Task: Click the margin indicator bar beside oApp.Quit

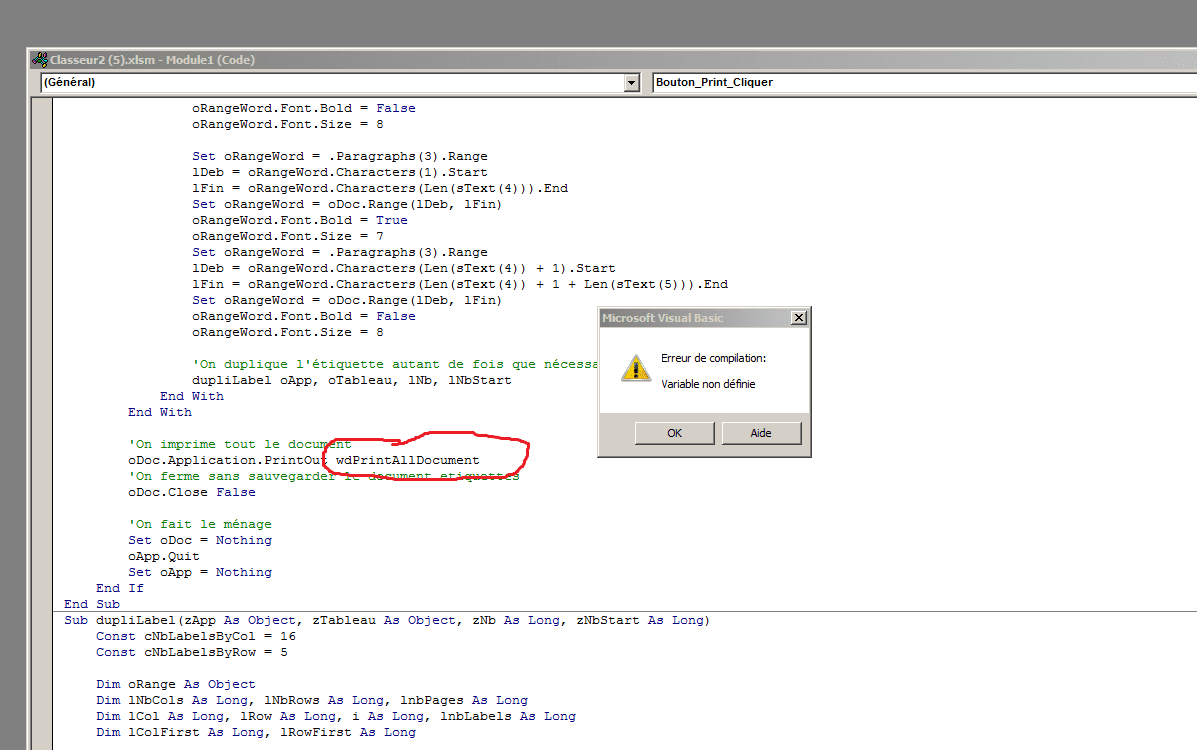Action: [x=41, y=556]
